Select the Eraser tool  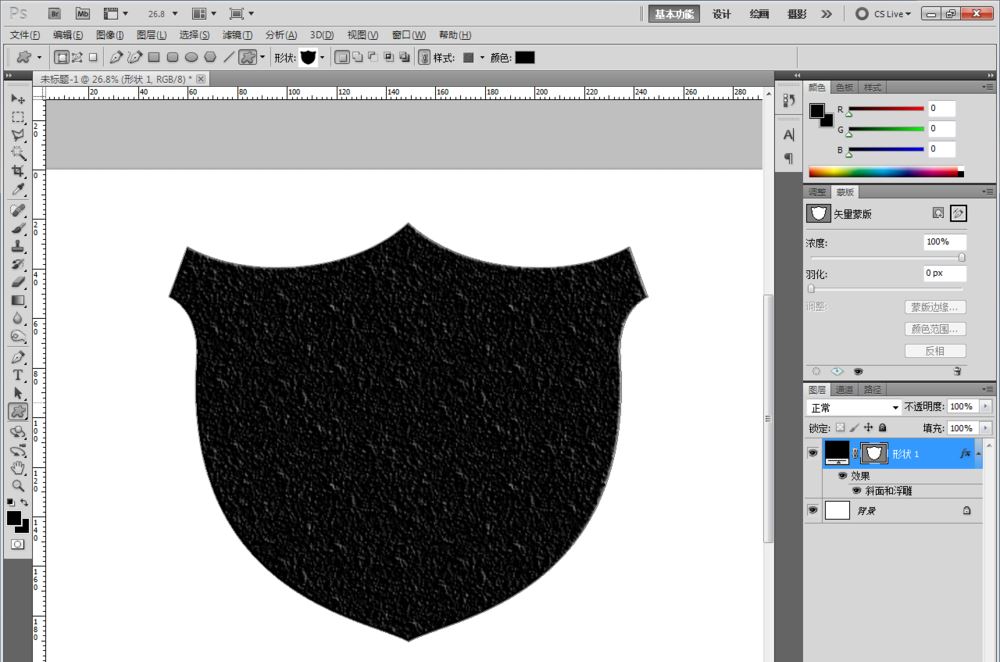18,283
